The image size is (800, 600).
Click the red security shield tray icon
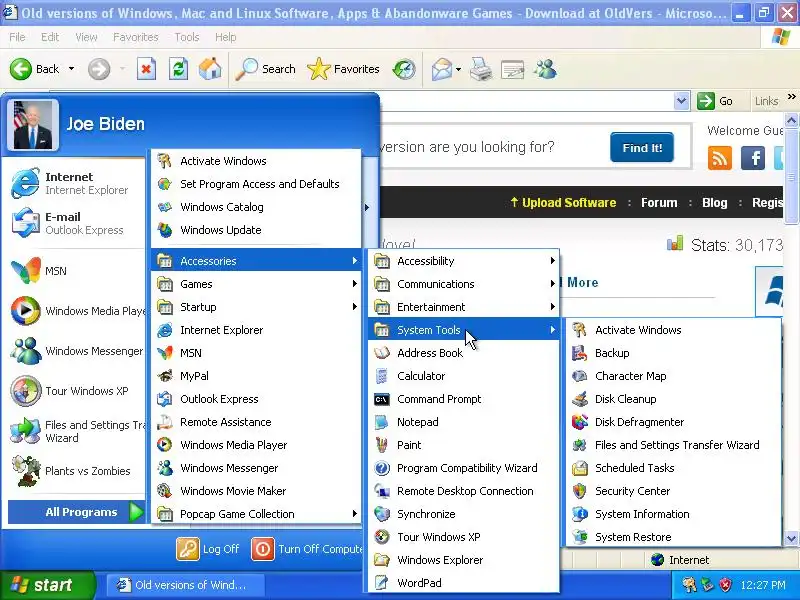[725, 585]
